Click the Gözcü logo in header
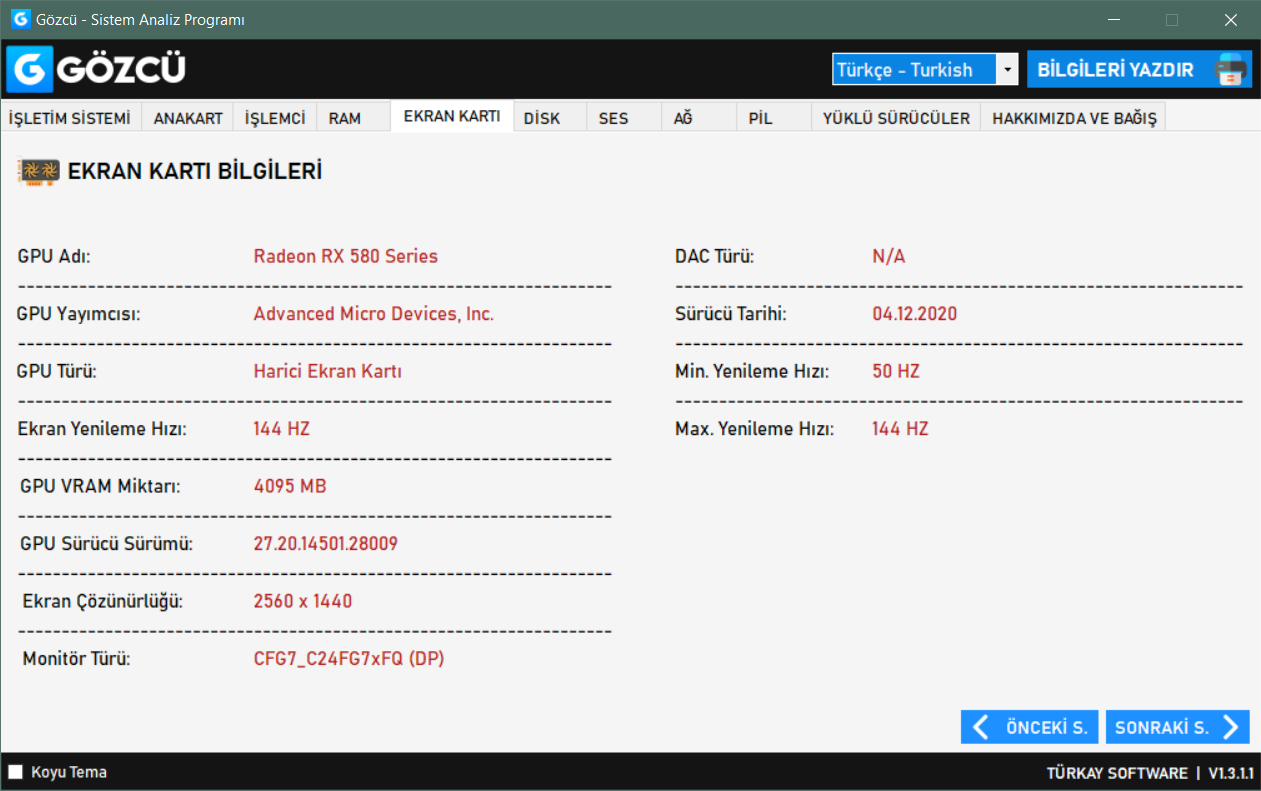The height and width of the screenshot is (791, 1261). [x=96, y=69]
